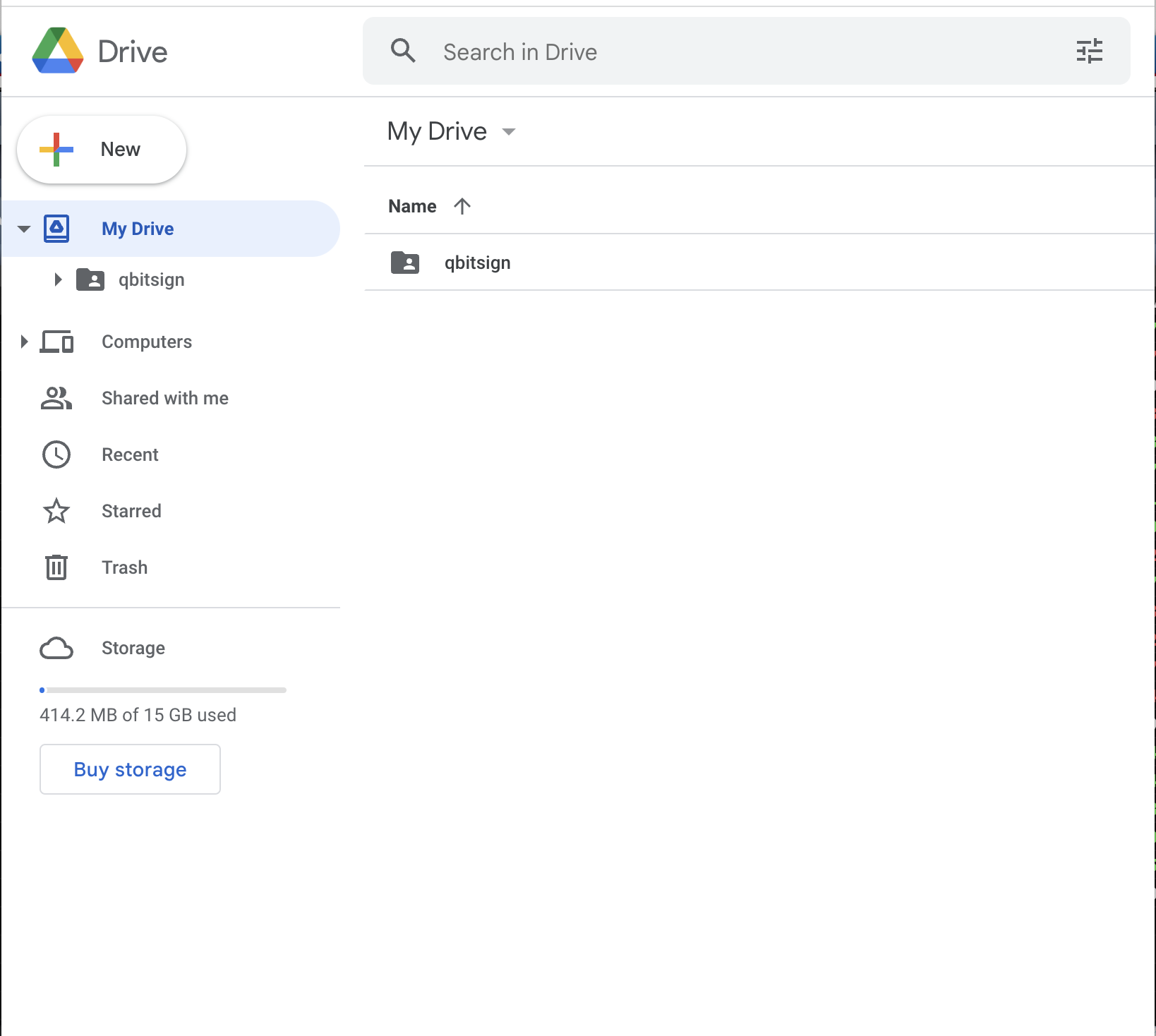Click the Storage cloud icon
This screenshot has height=1036, width=1156.
click(x=56, y=648)
